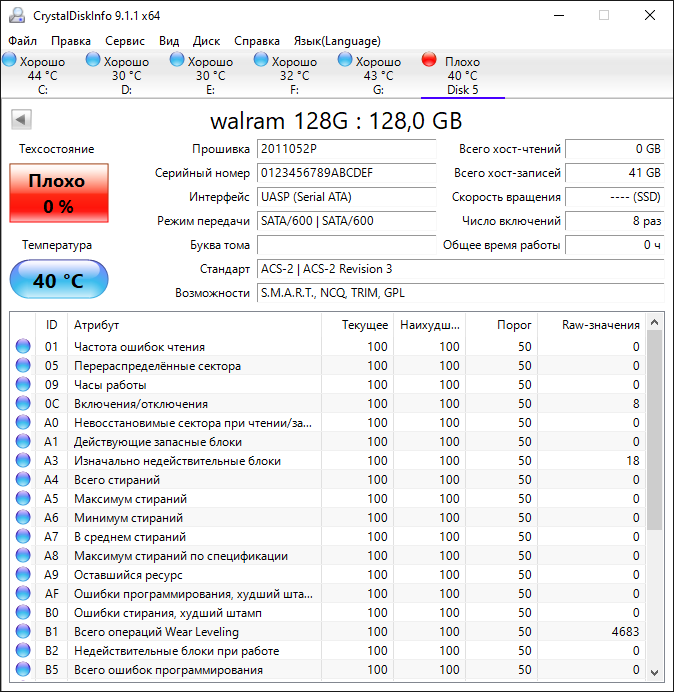Click the Порог column header
674x692 pixels.
pos(501,325)
